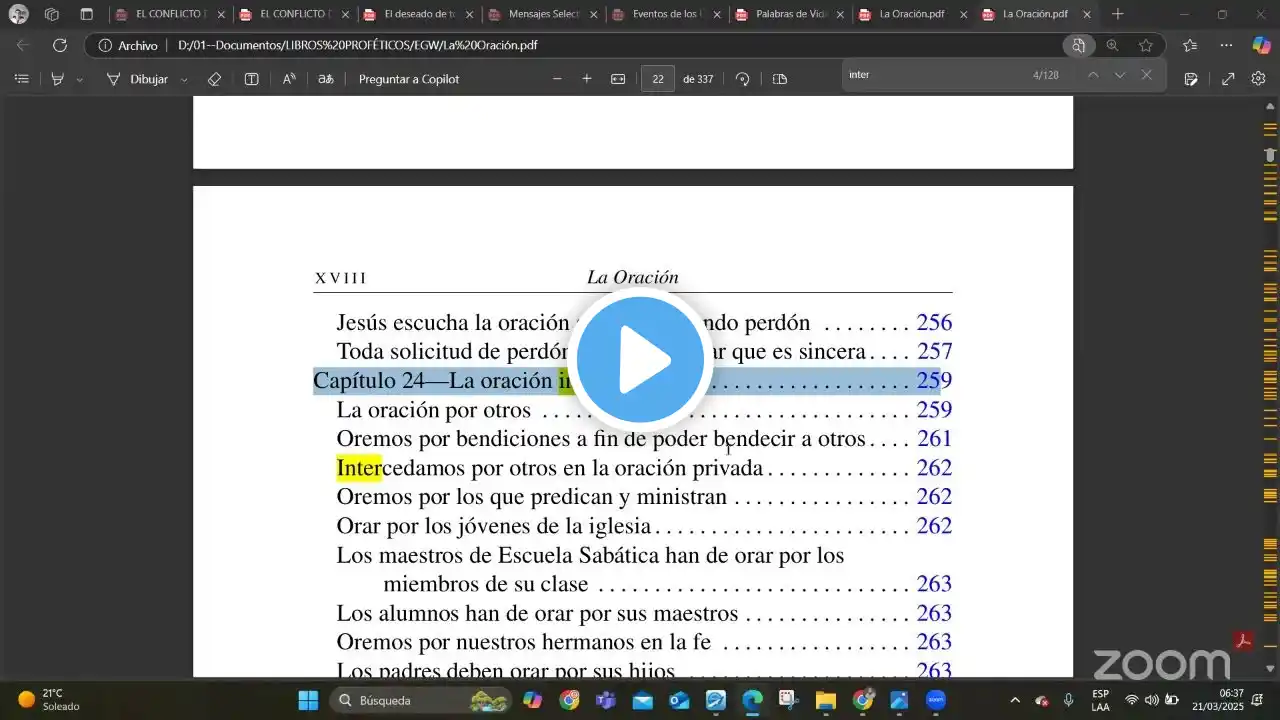Rotate the PDF page
The image size is (1280, 720).
click(x=742, y=79)
